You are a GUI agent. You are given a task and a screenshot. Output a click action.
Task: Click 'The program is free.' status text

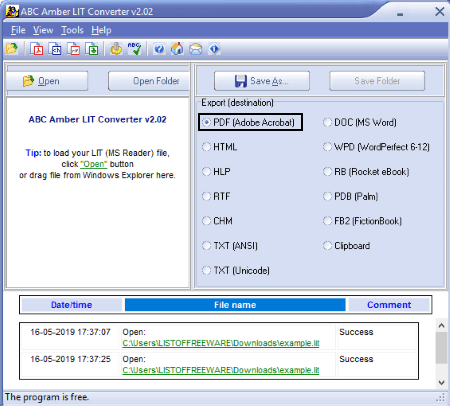(47, 397)
